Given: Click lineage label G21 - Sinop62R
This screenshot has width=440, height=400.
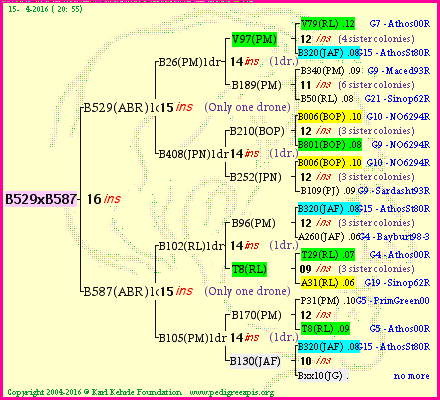Looking at the screenshot, I should tap(397, 99).
